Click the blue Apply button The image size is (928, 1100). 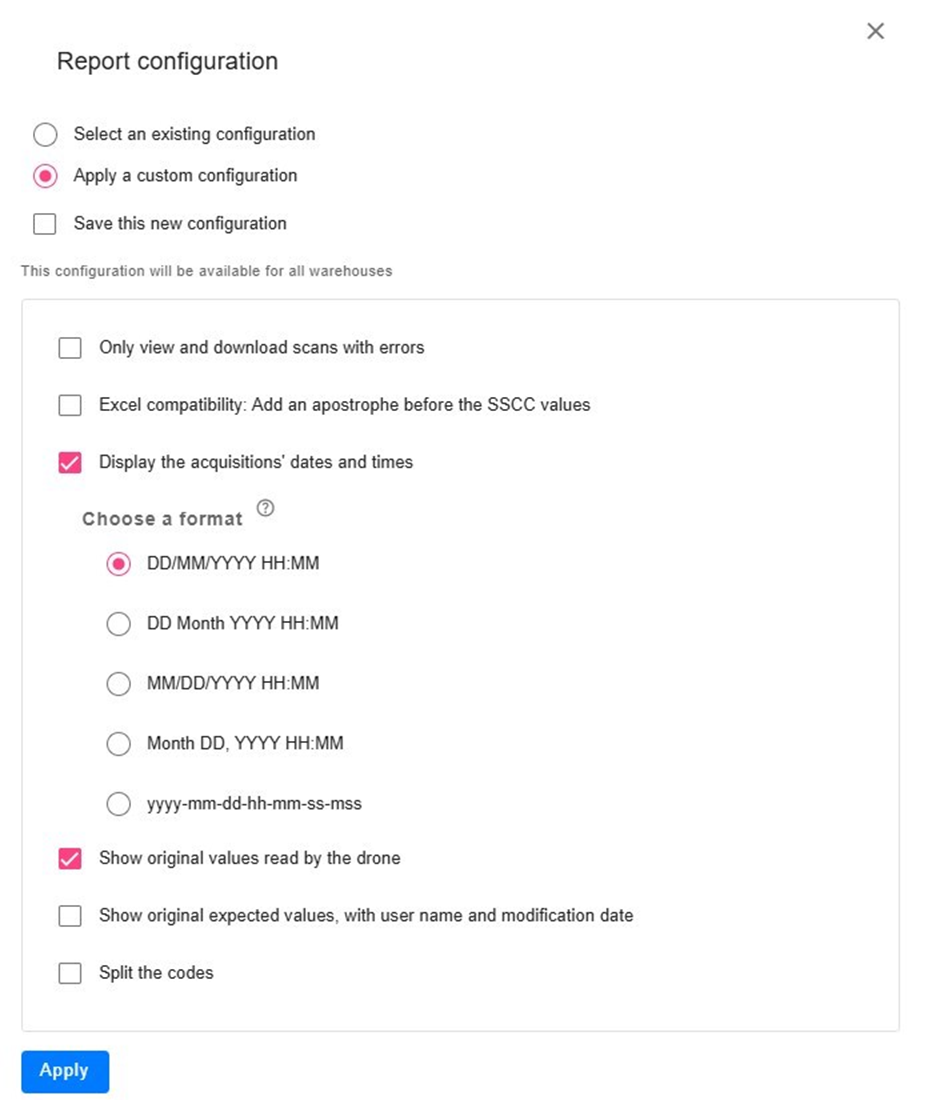click(x=65, y=1071)
